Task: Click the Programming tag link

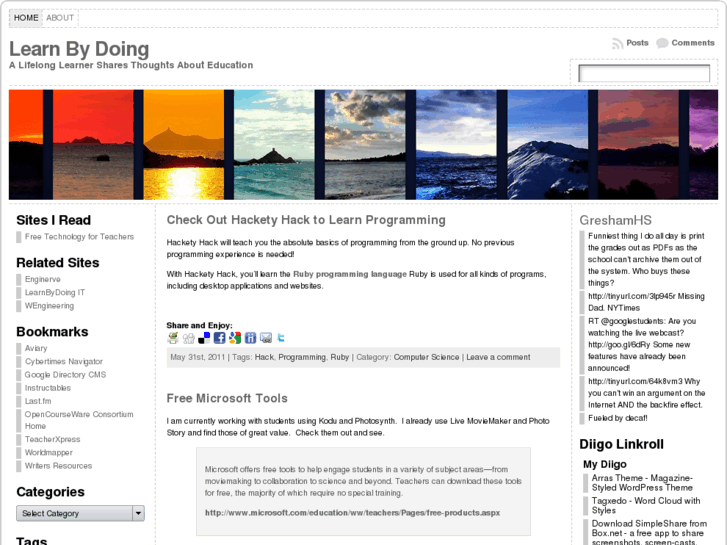Action: [x=302, y=357]
